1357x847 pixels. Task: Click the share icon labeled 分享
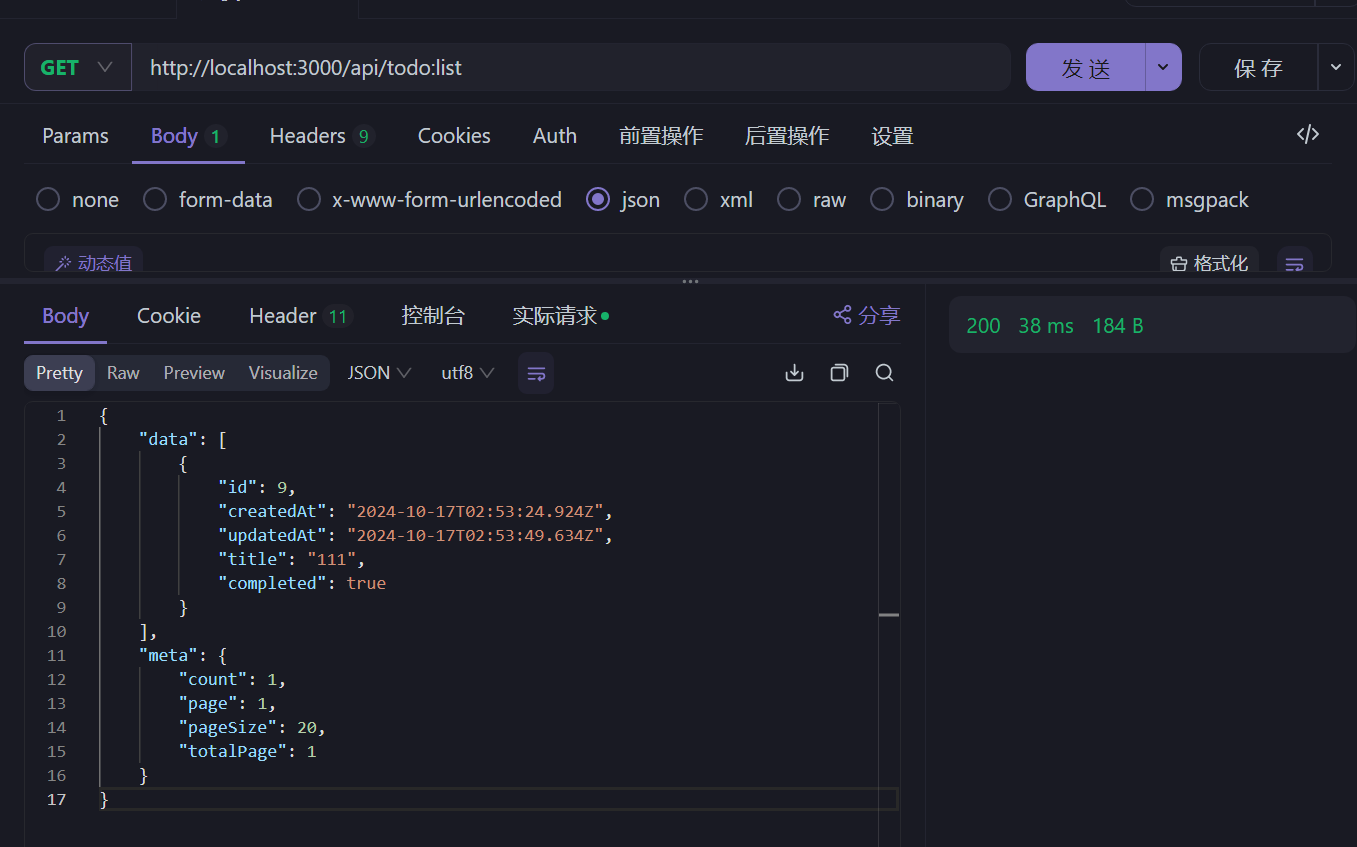click(x=867, y=316)
